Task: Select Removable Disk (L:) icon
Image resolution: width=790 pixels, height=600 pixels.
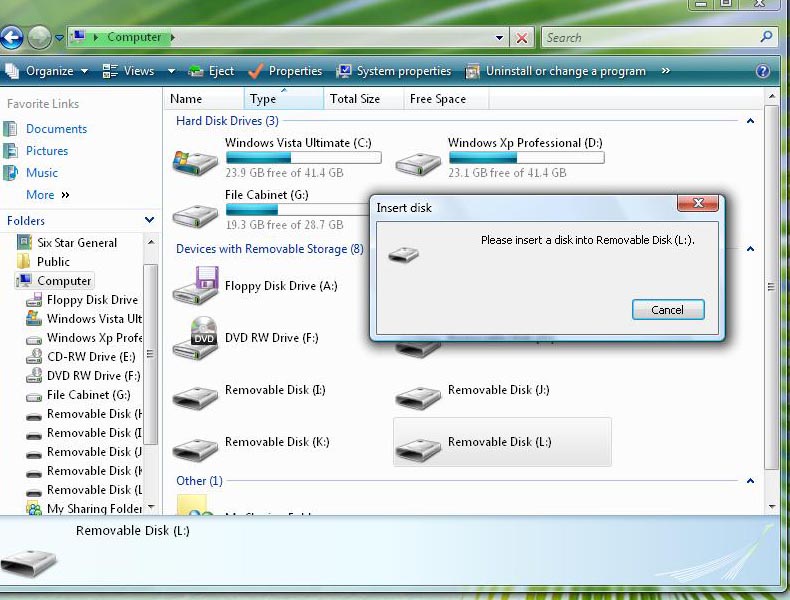Action: 418,449
